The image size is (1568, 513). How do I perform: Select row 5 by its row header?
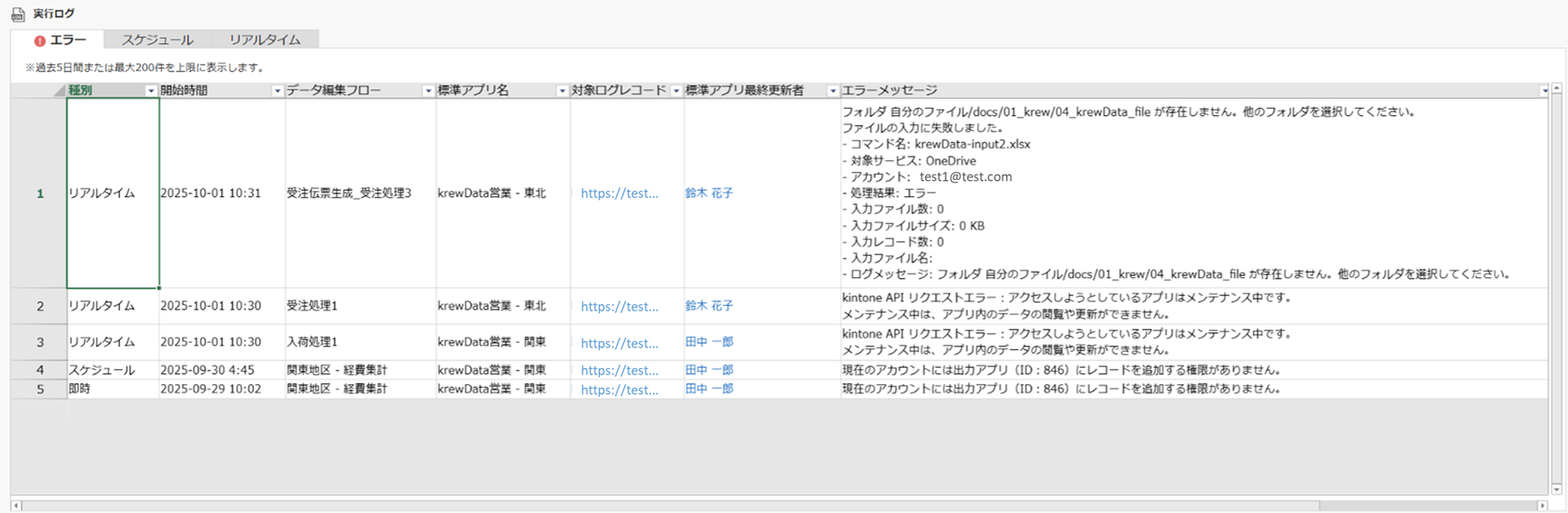(x=40, y=390)
